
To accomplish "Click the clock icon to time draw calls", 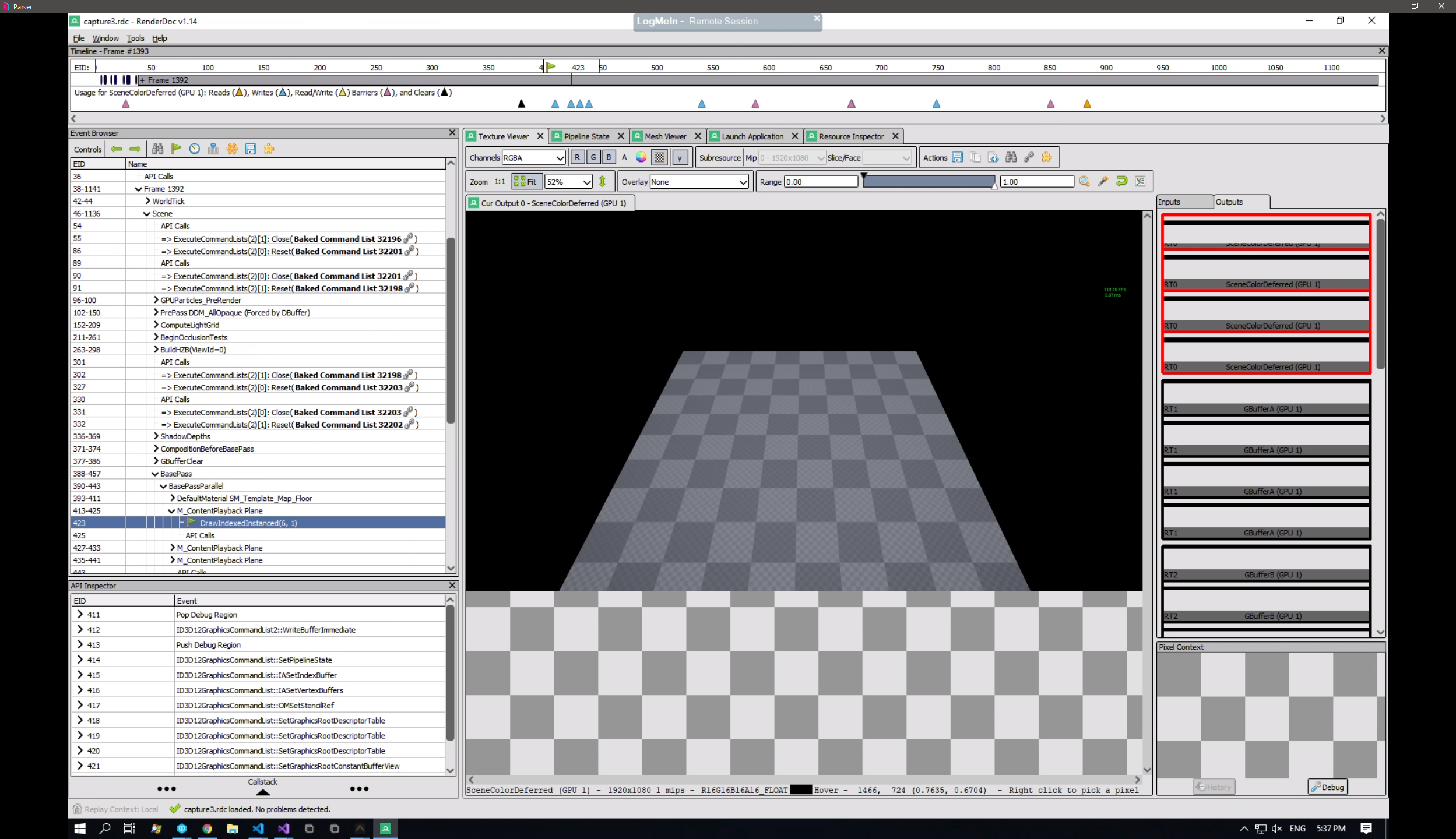I will pos(195,149).
